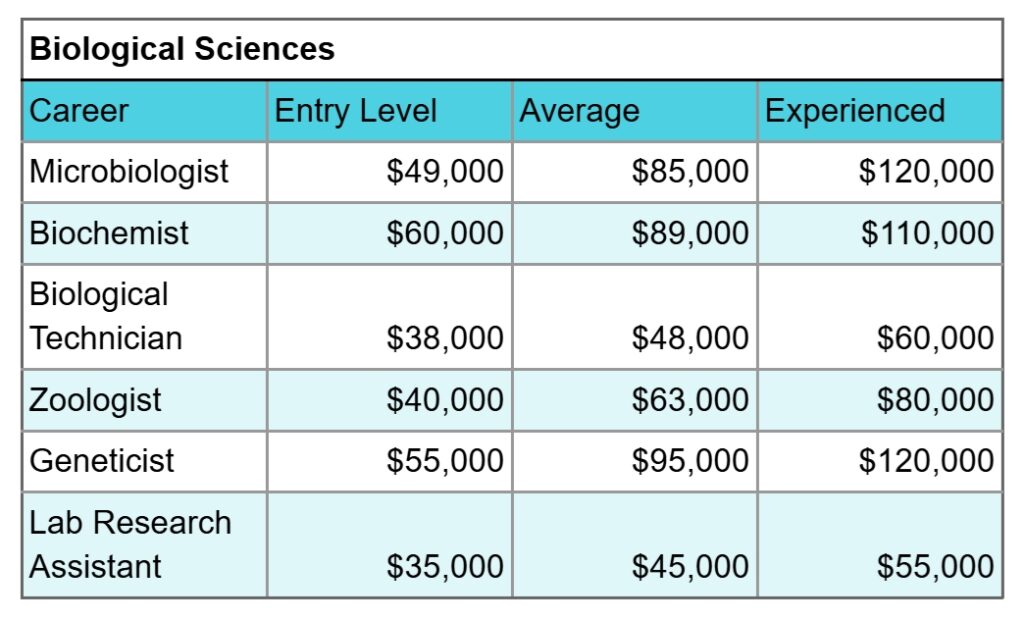Select the Career column header
Image resolution: width=1024 pixels, height=620 pixels.
coord(79,110)
